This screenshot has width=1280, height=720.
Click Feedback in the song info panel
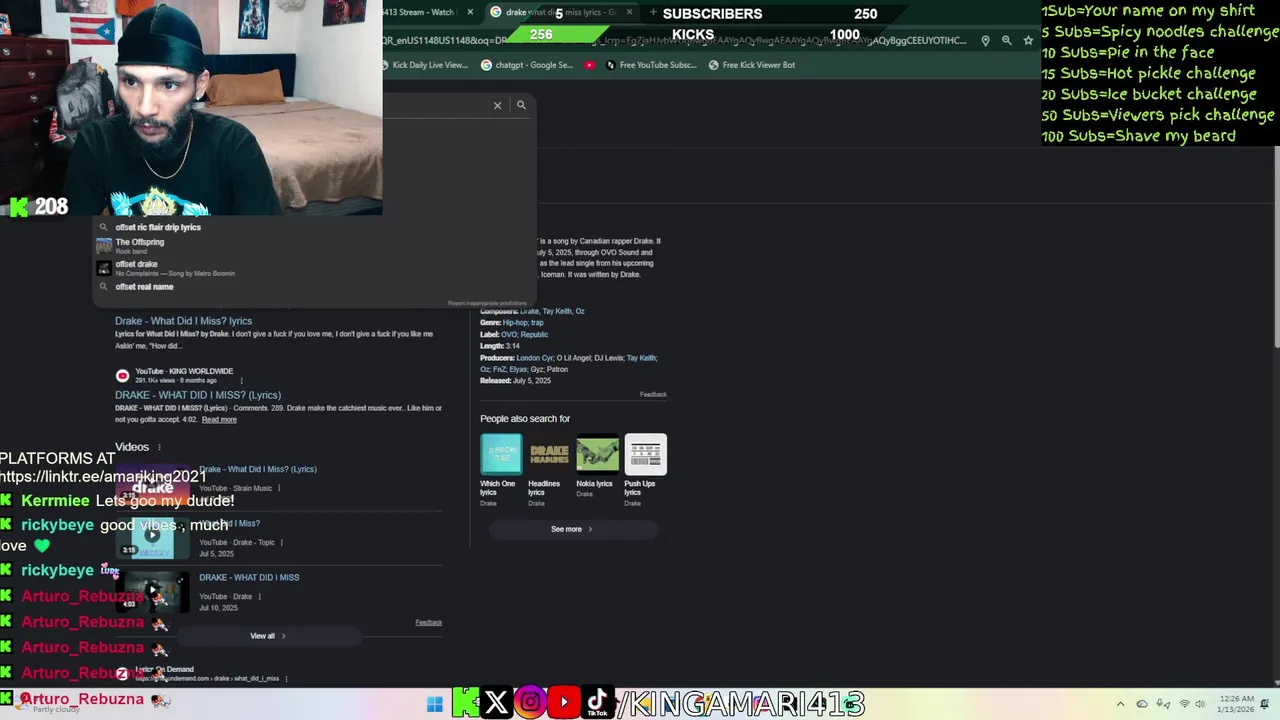tap(653, 394)
